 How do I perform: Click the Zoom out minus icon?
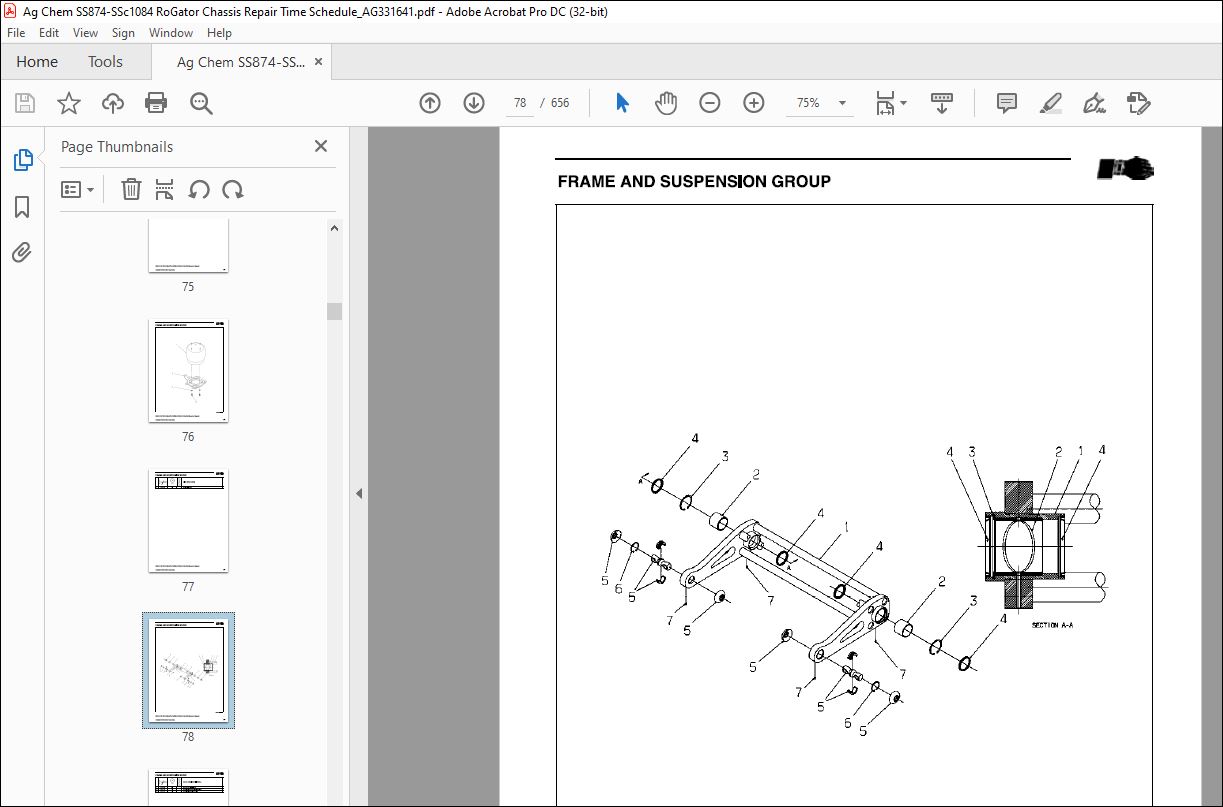(710, 103)
